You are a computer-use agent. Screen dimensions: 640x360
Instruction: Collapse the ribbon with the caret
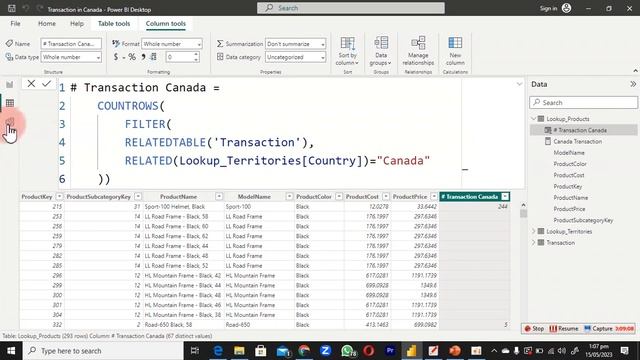[x=635, y=71]
